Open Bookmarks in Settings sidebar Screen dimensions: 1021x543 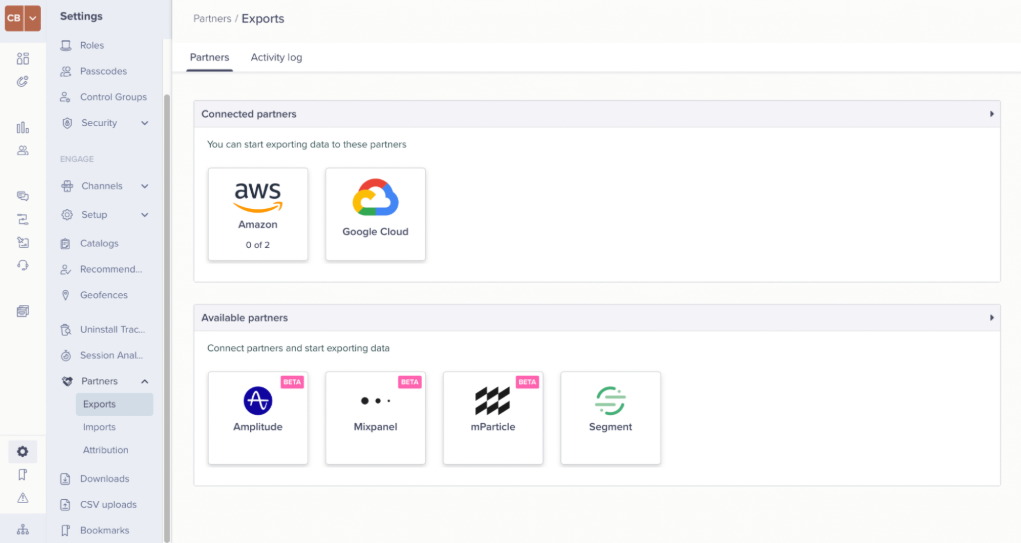point(104,531)
